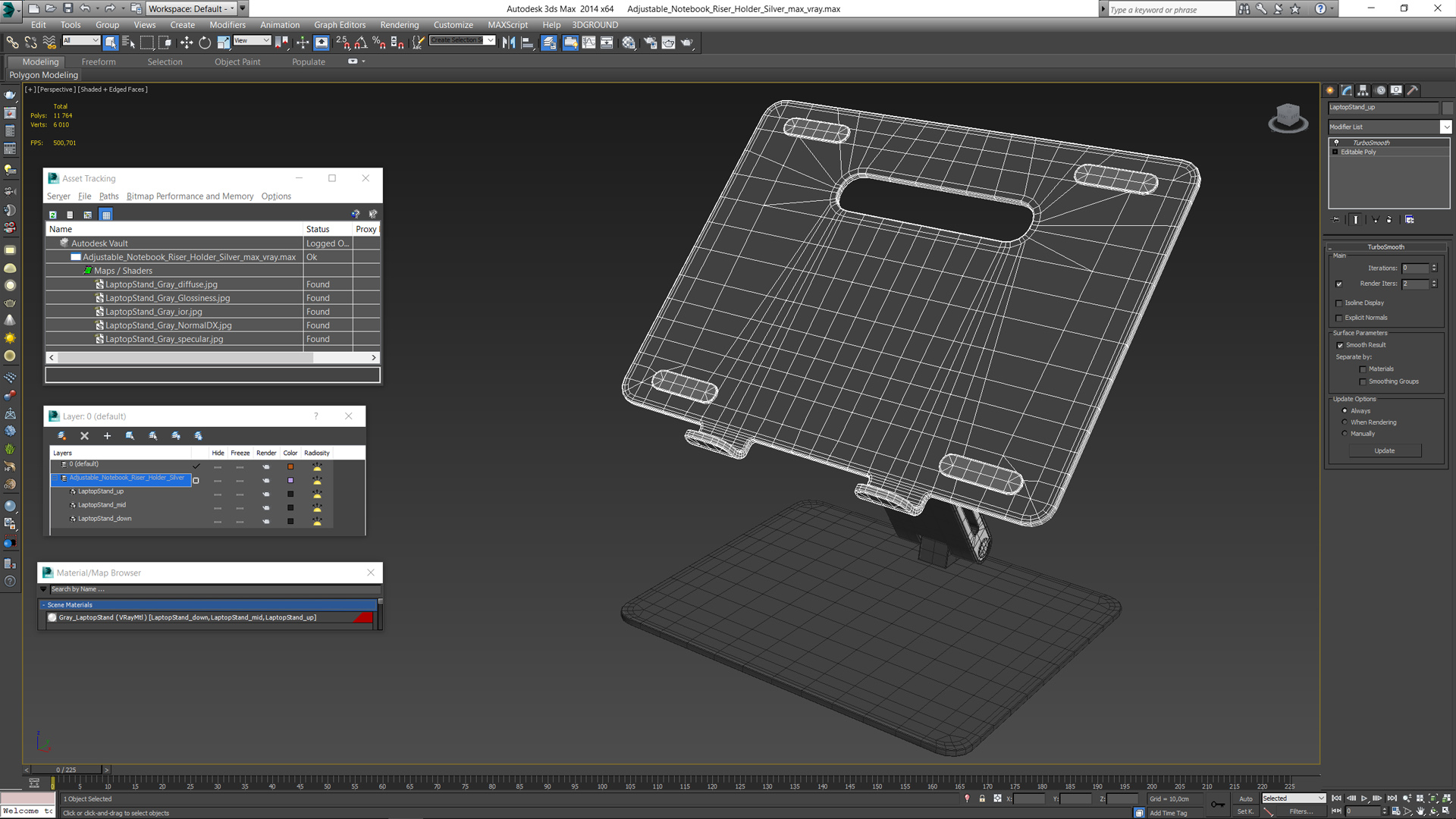Open the Modifier List dropdown
Viewport: 1456px width, 819px height.
click(1445, 127)
